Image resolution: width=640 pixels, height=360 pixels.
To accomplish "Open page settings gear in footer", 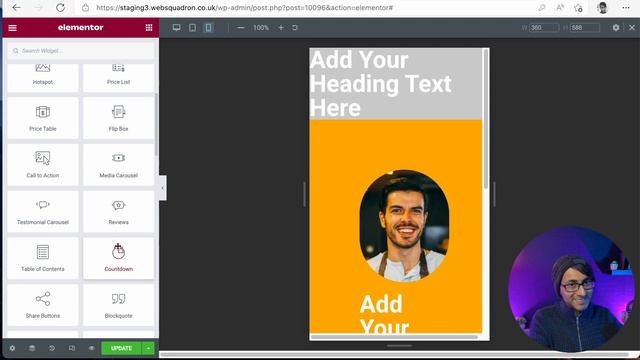I will pos(12,348).
